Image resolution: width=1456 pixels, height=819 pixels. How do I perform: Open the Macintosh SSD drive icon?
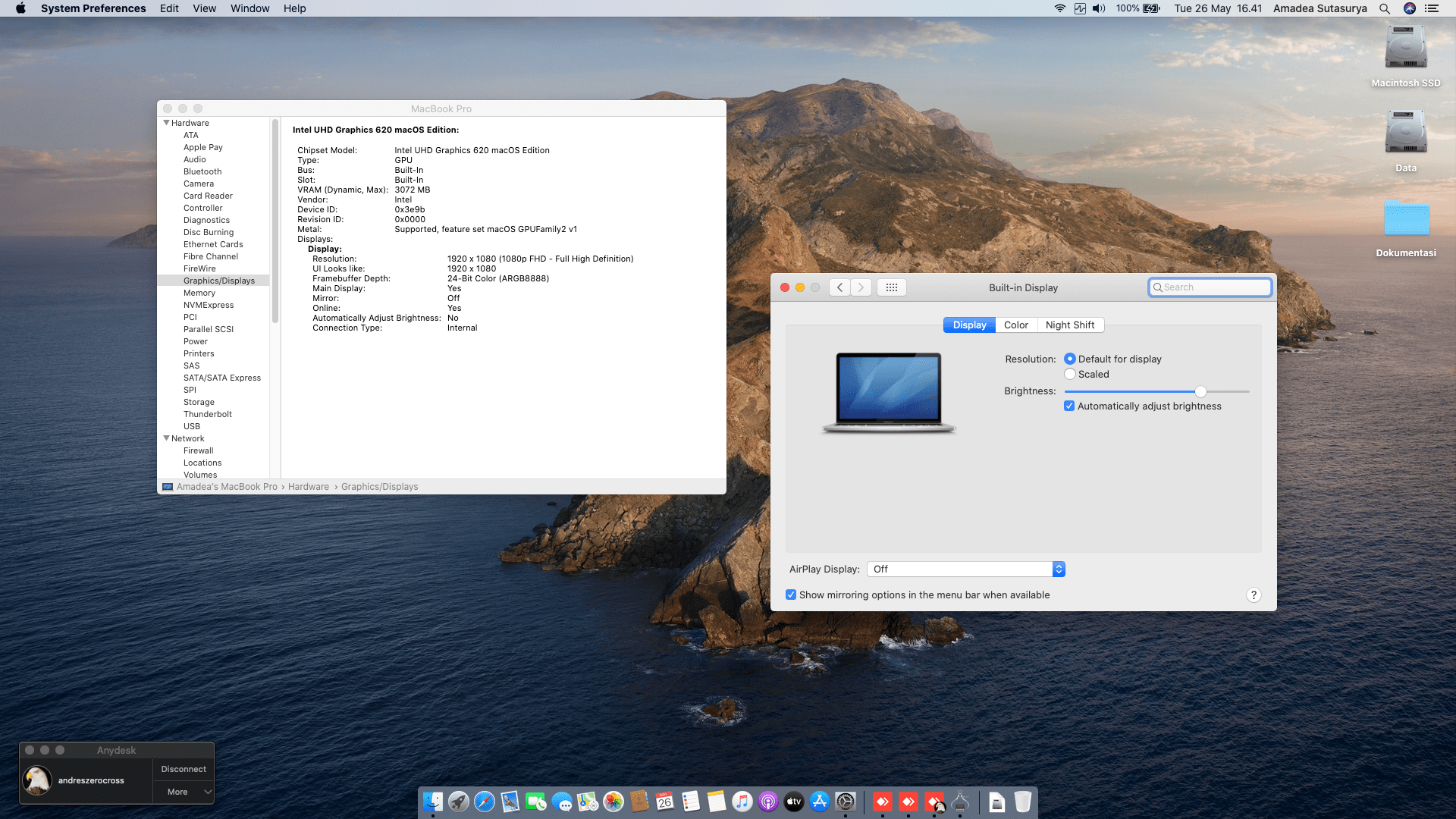pyautogui.click(x=1405, y=49)
